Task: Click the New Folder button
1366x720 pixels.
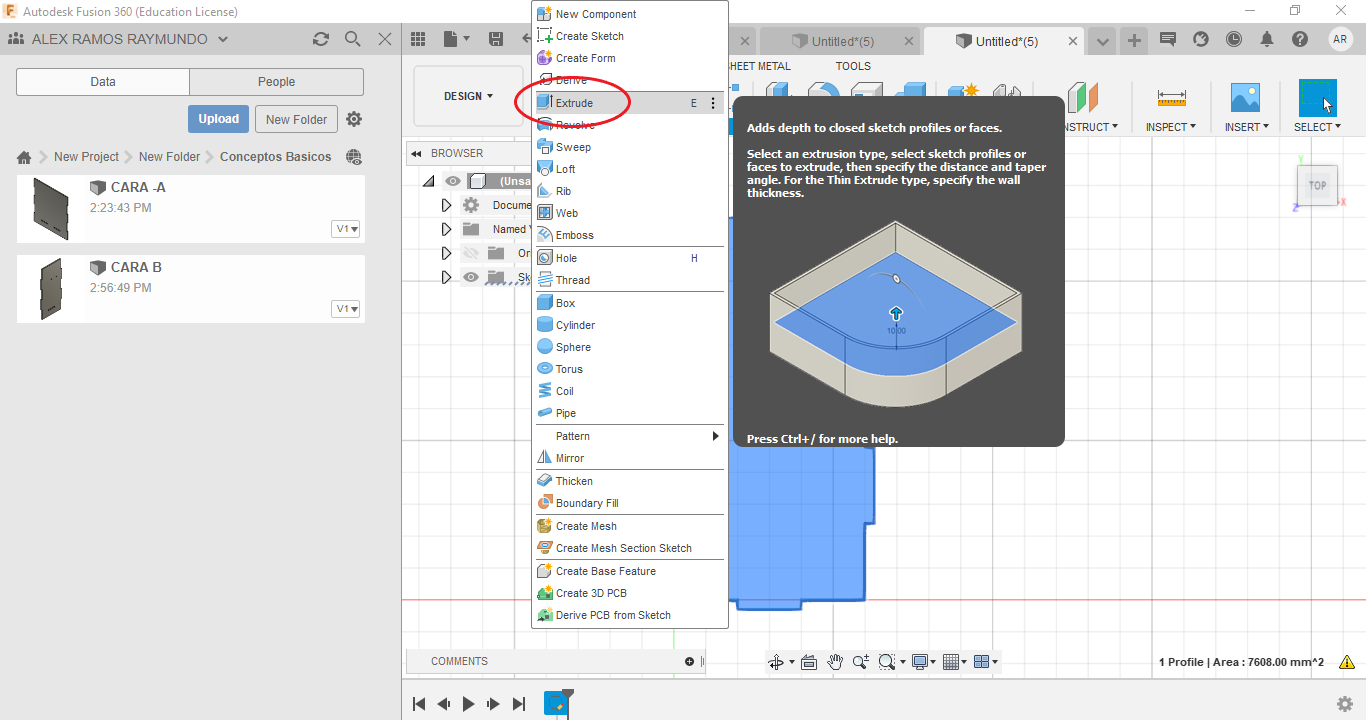Action: [x=297, y=119]
